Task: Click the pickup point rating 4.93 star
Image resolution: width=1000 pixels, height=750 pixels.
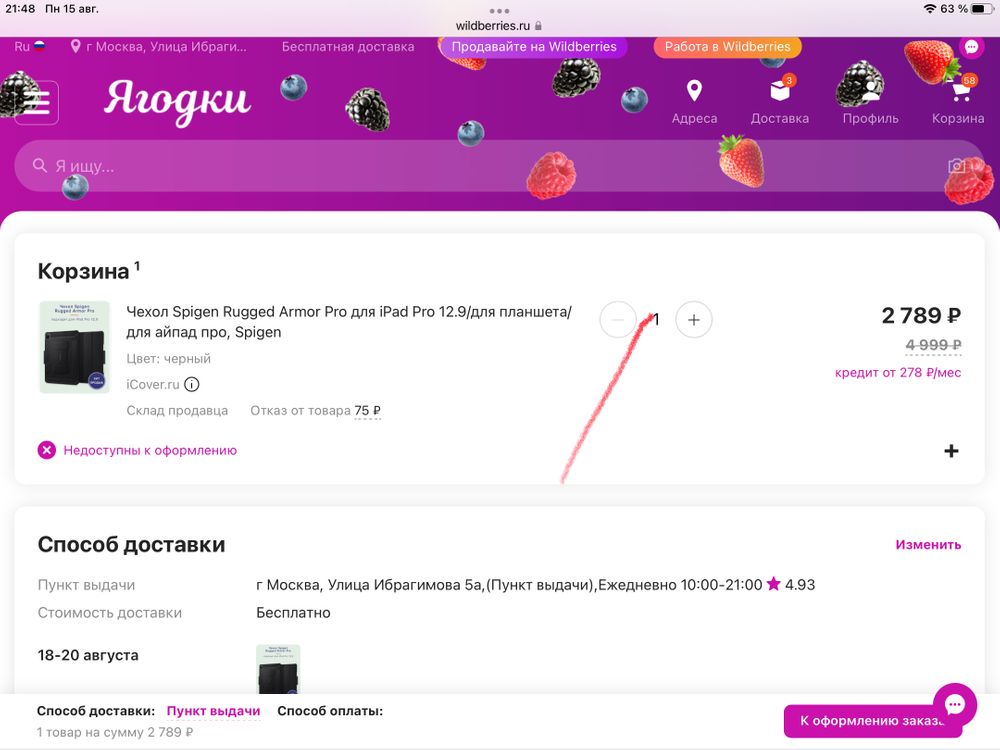Action: (773, 584)
